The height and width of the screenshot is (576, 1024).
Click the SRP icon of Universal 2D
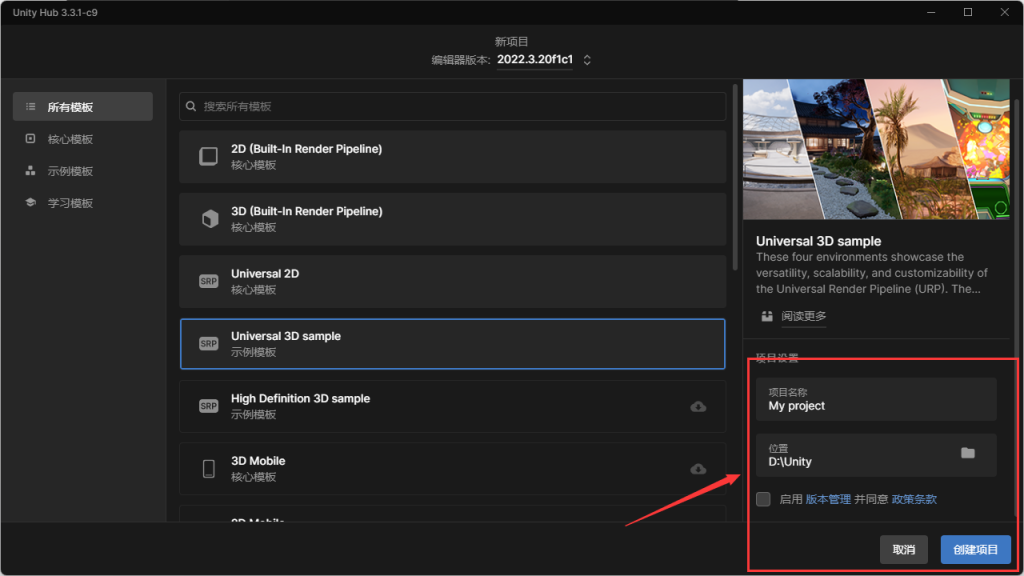pyautogui.click(x=208, y=282)
